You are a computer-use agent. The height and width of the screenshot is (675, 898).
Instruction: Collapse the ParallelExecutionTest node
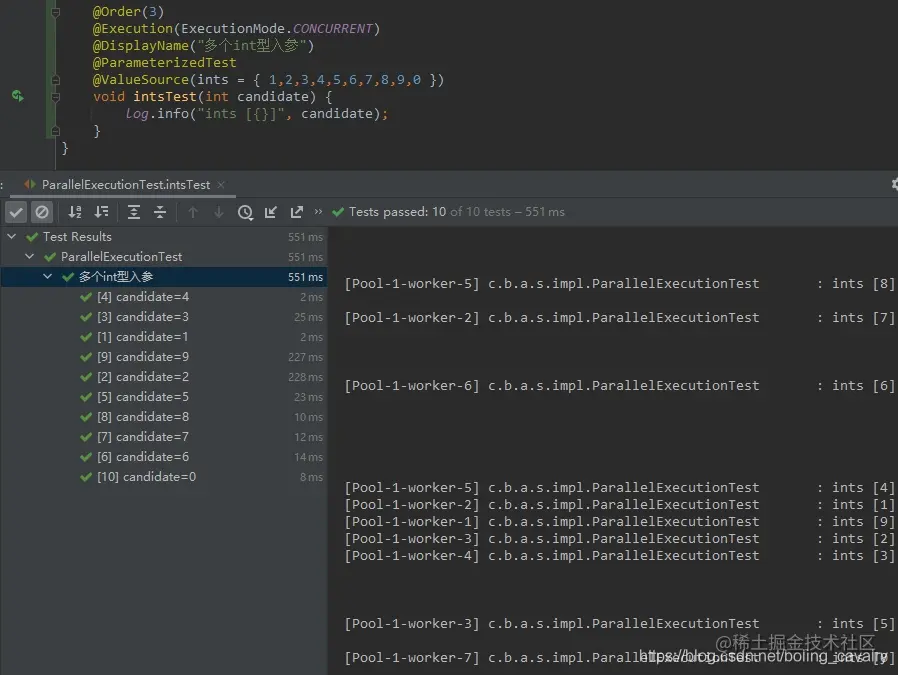pyautogui.click(x=30, y=256)
